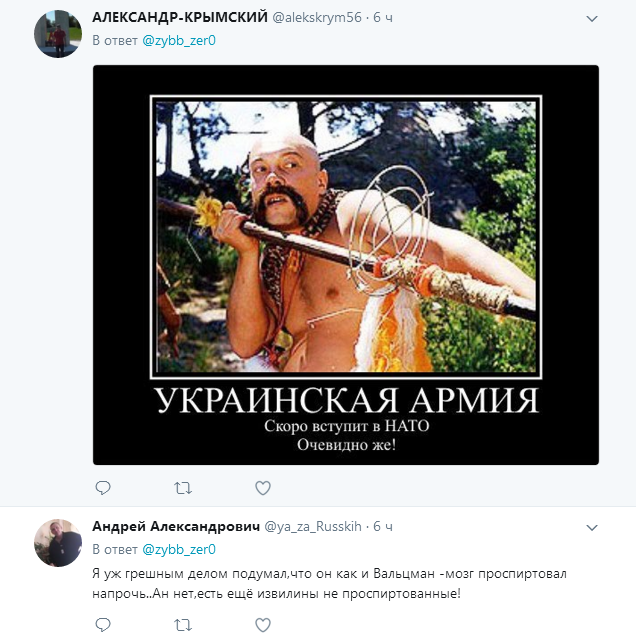Viewport: 636px width, 641px height.
Task: Open more-options chevron on second tweet
Action: pyautogui.click(x=591, y=527)
